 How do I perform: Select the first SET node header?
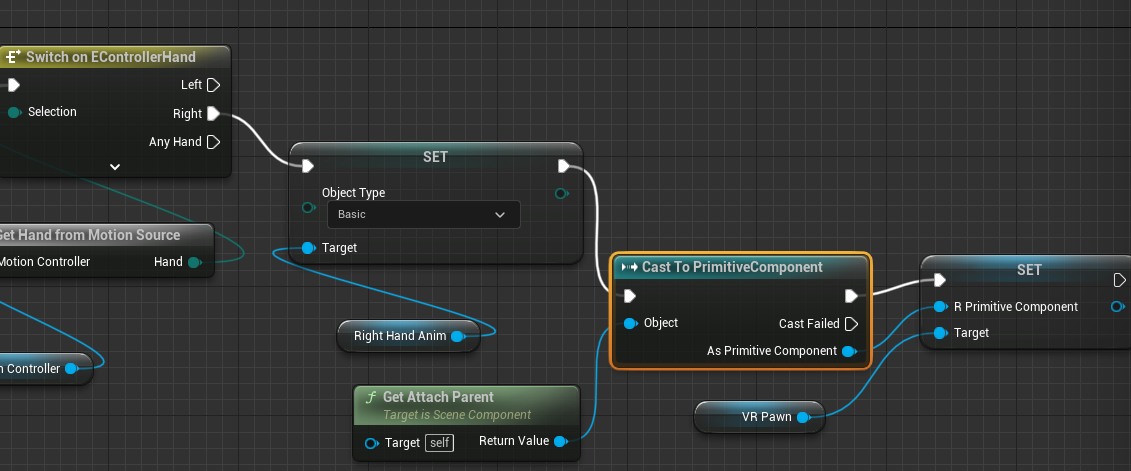click(436, 157)
